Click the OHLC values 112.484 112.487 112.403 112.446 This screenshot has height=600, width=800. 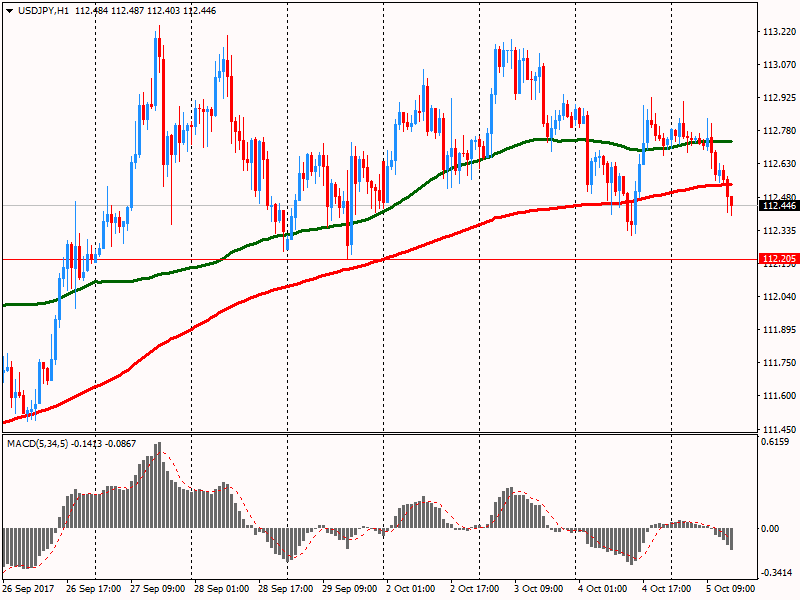tap(145, 11)
